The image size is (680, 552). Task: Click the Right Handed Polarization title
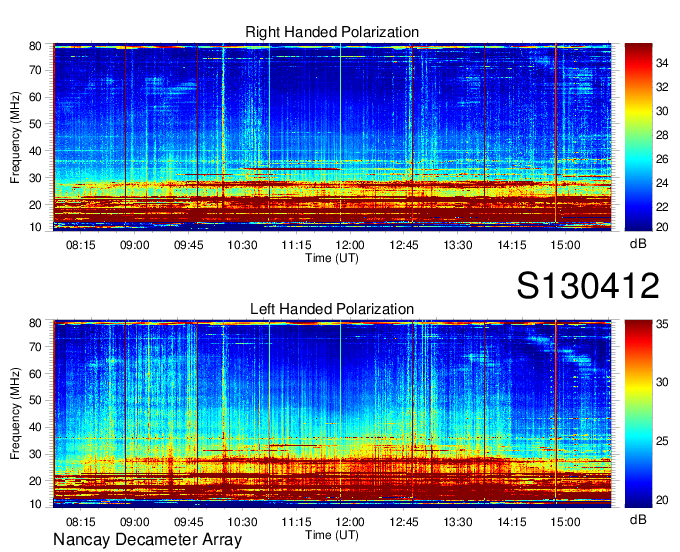(332, 32)
